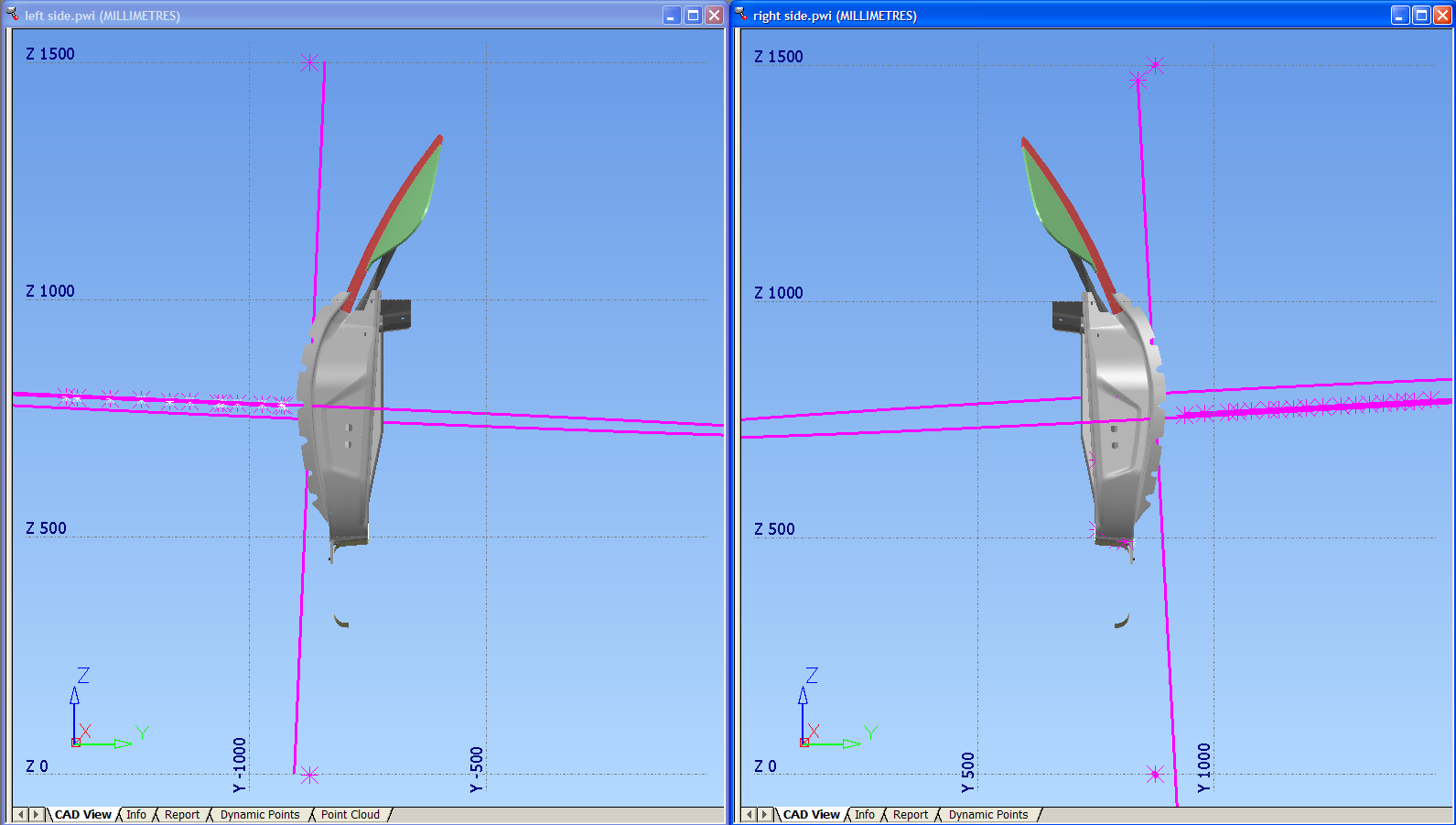Switch to Report tab in left side window
The width and height of the screenshot is (1456, 825).
coord(182,814)
